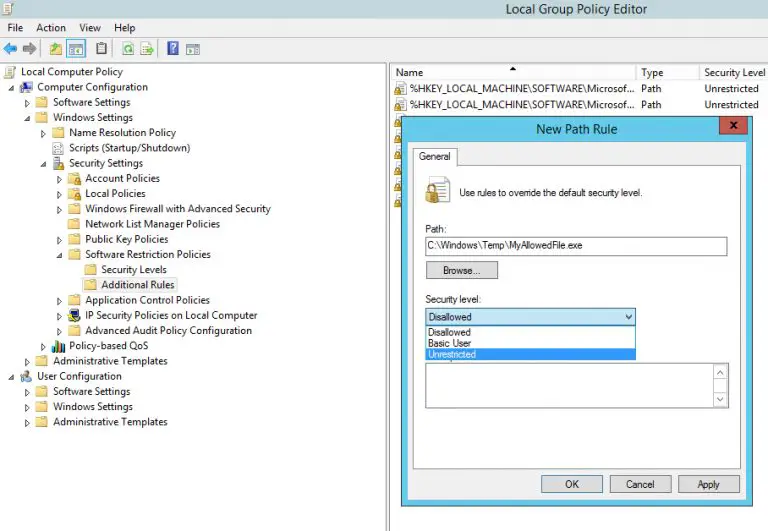Open Help via blue question mark icon
This screenshot has width=768, height=531.
173,48
